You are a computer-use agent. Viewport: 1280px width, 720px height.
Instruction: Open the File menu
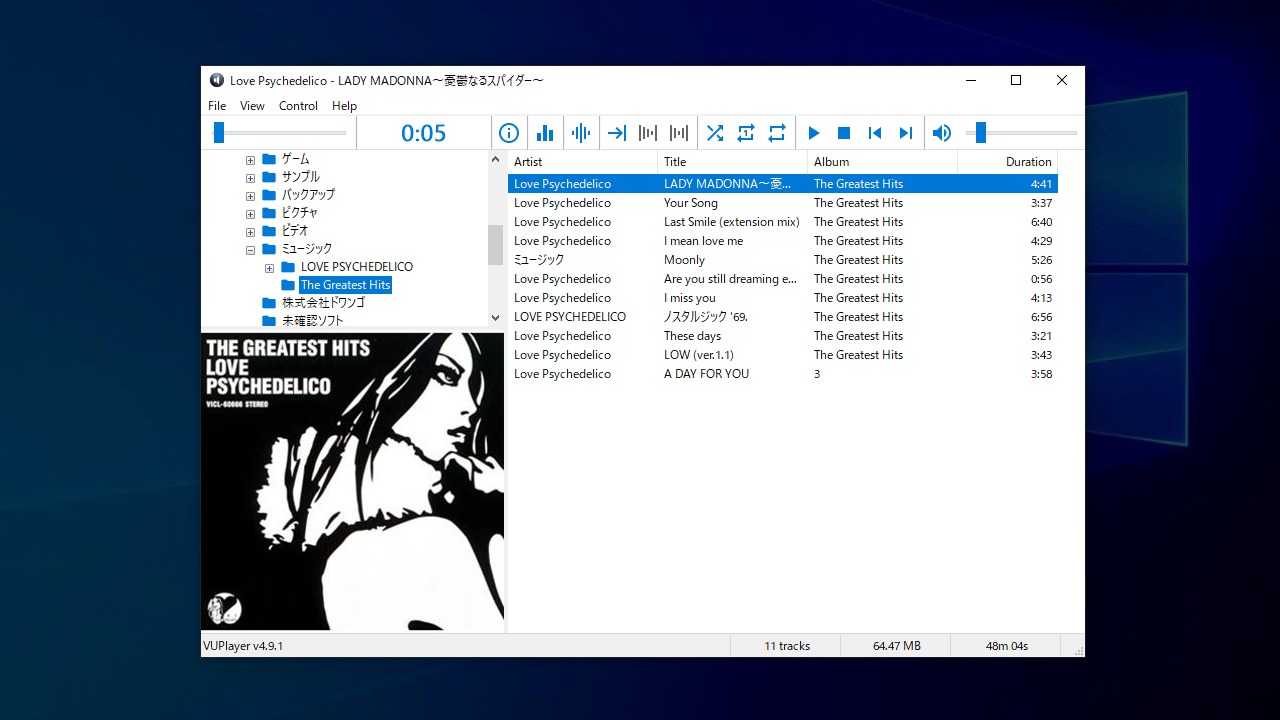[x=217, y=106]
